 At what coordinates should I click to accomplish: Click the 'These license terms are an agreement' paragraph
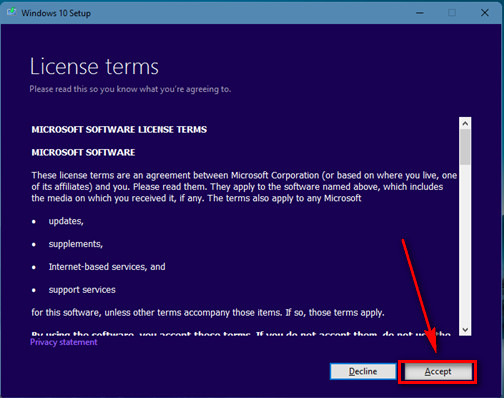[x=244, y=187]
